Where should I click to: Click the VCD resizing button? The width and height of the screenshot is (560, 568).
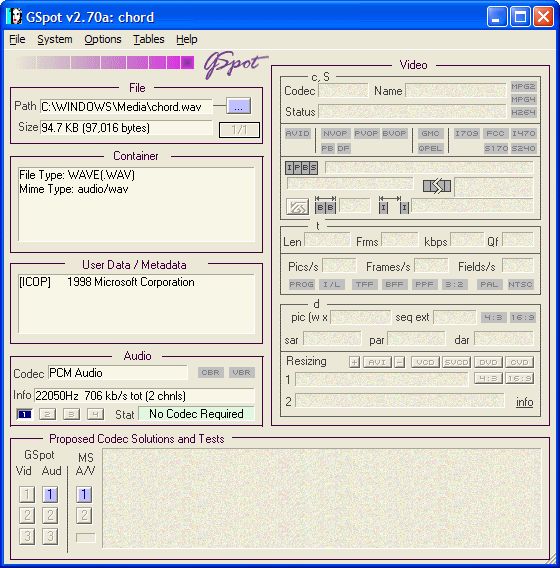[425, 362]
